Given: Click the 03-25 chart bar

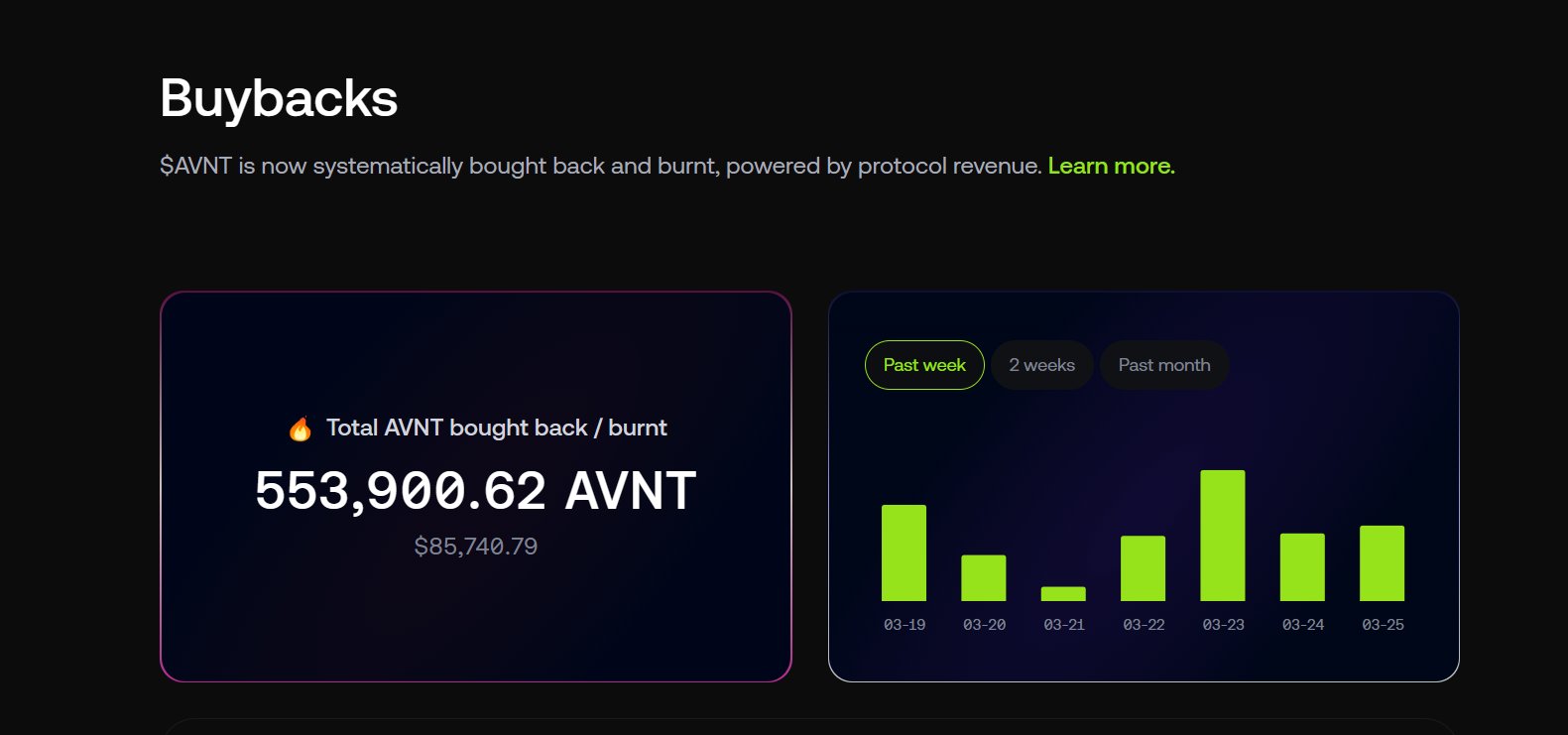Looking at the screenshot, I should click(1382, 563).
